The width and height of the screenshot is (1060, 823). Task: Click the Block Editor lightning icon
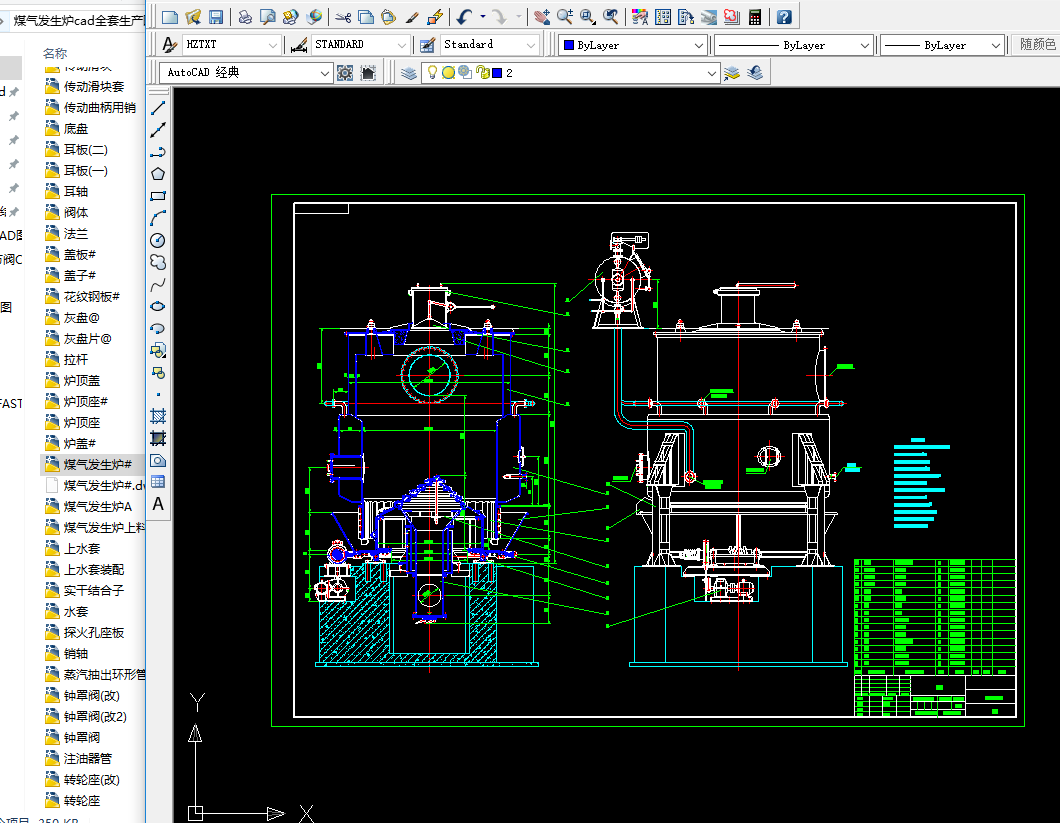435,17
